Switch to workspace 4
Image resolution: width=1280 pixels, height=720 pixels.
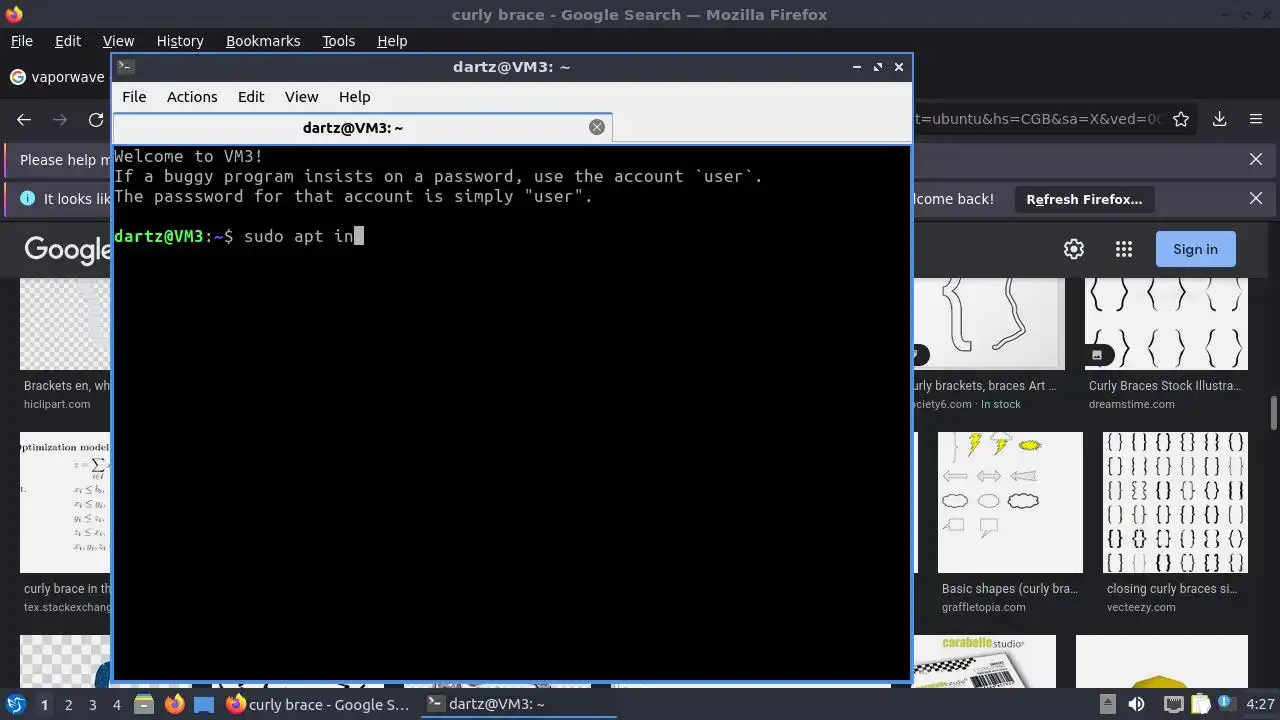pos(116,705)
